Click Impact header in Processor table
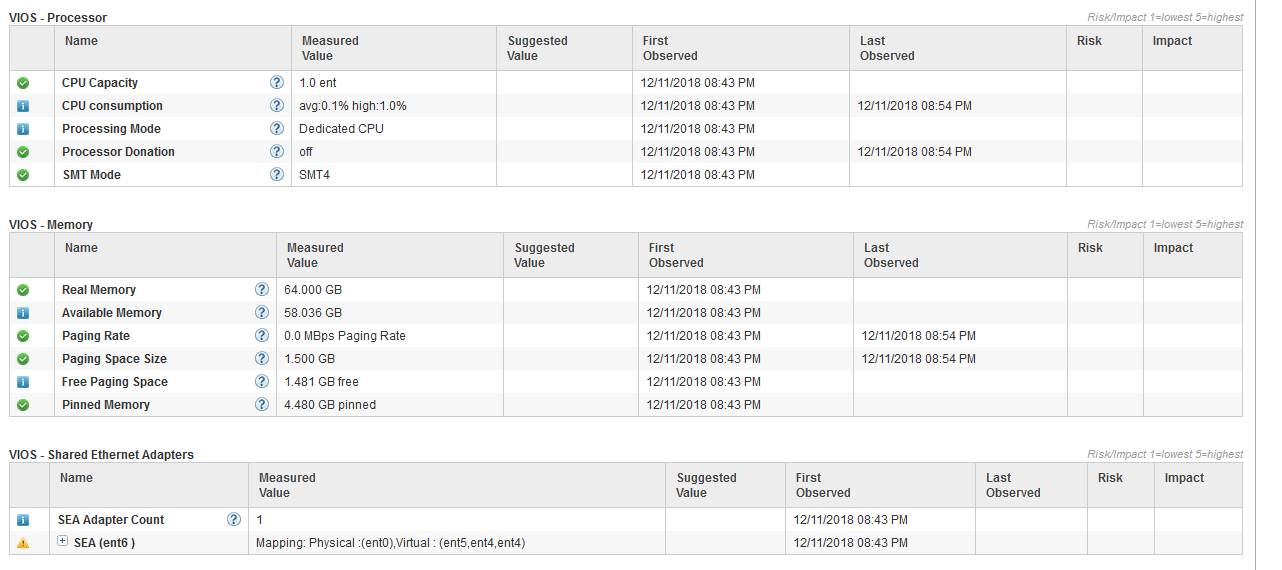Viewport: 1282px width, 570px height. click(1172, 41)
